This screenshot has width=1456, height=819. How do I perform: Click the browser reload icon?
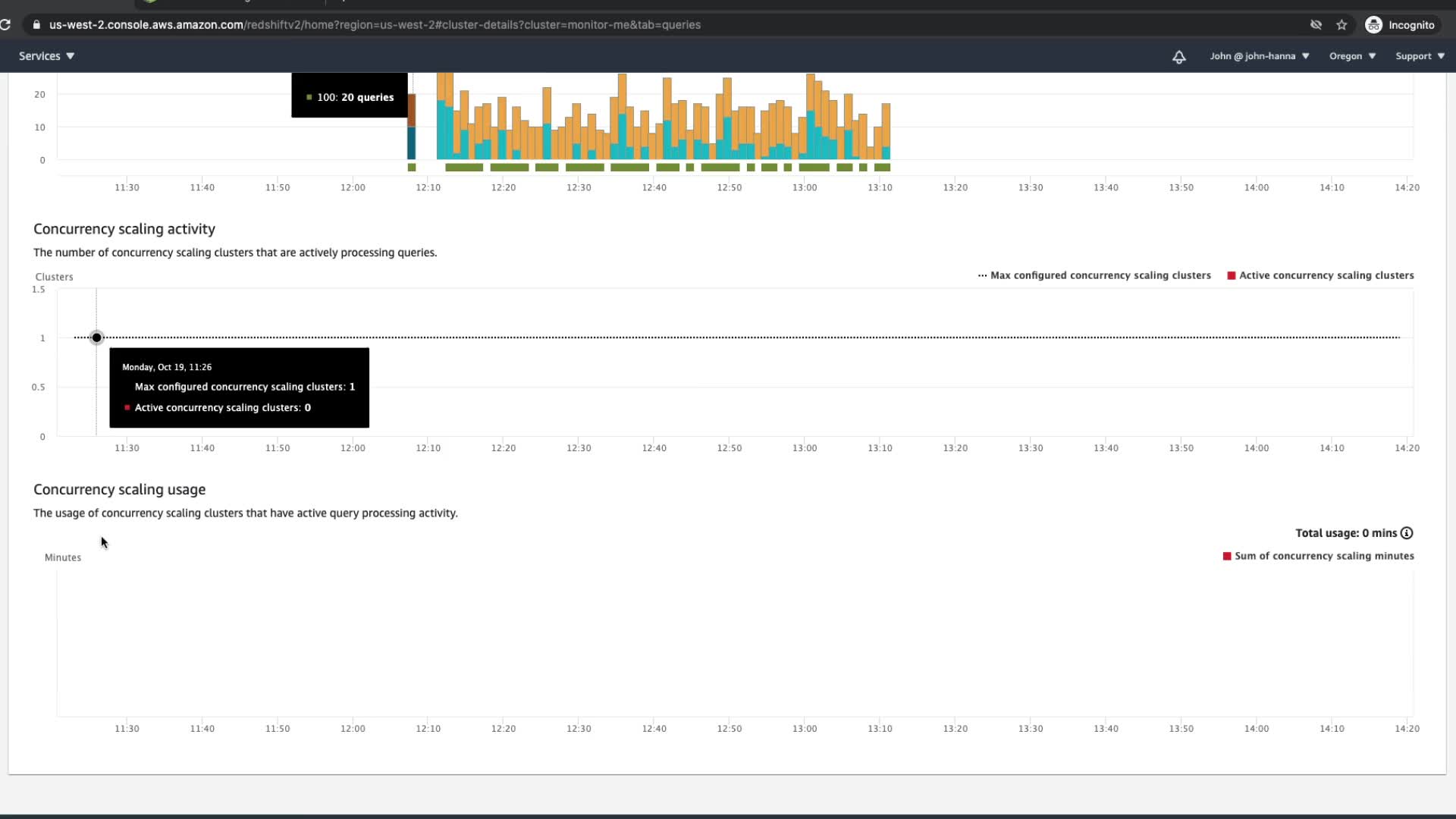click(5, 24)
